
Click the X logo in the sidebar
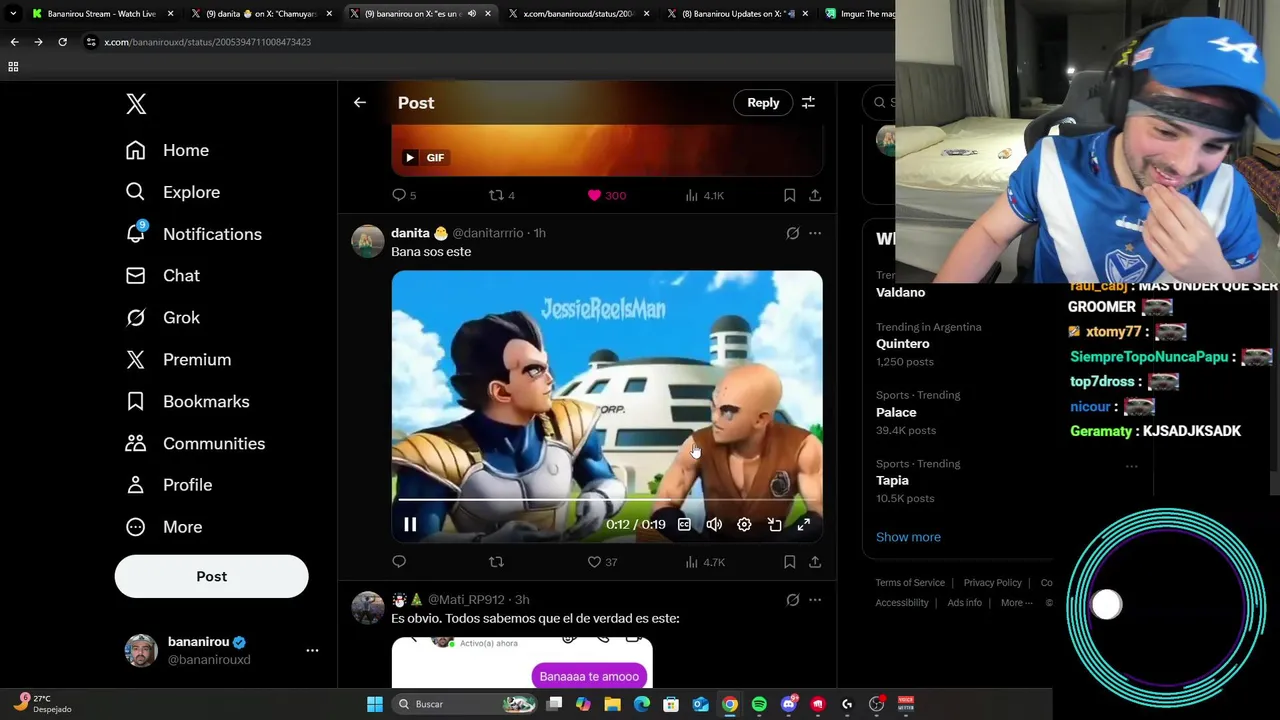(136, 104)
